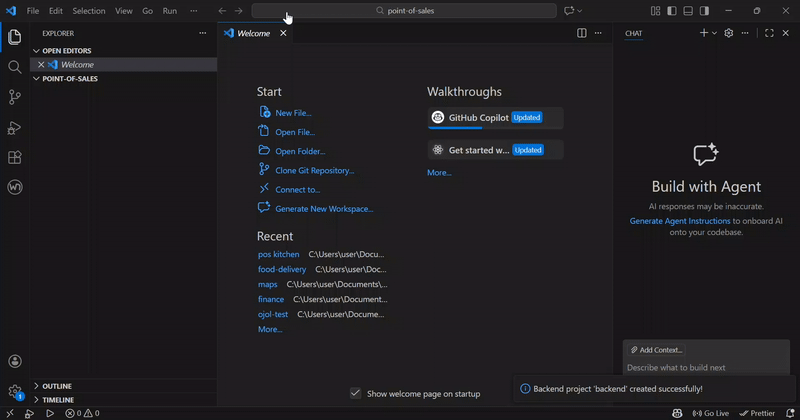Close the Chat panel
This screenshot has height=420, width=800.
[786, 33]
